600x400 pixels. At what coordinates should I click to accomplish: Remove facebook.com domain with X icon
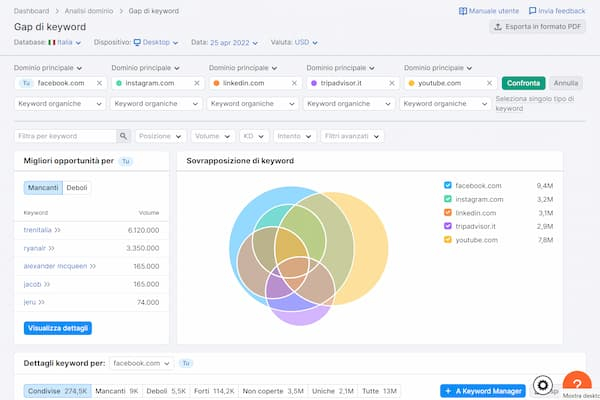click(x=99, y=83)
